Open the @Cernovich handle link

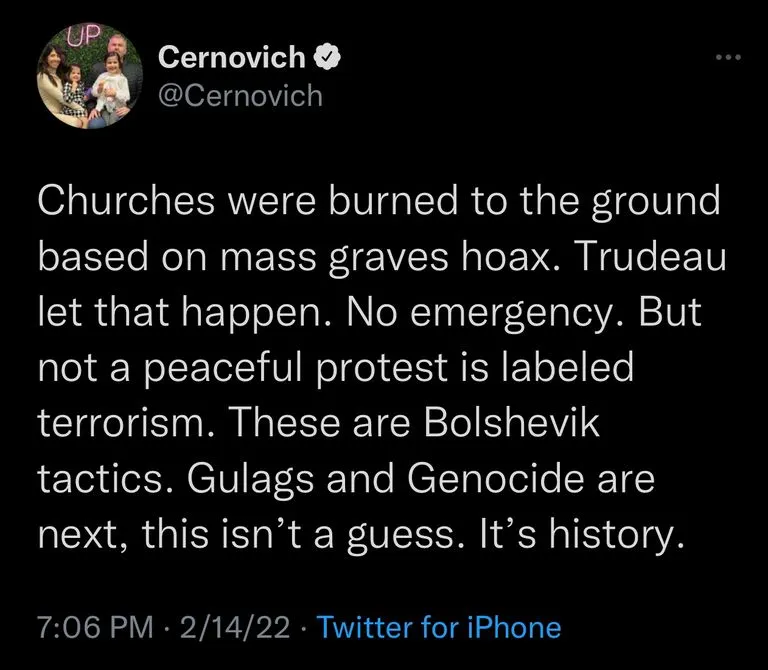click(241, 95)
